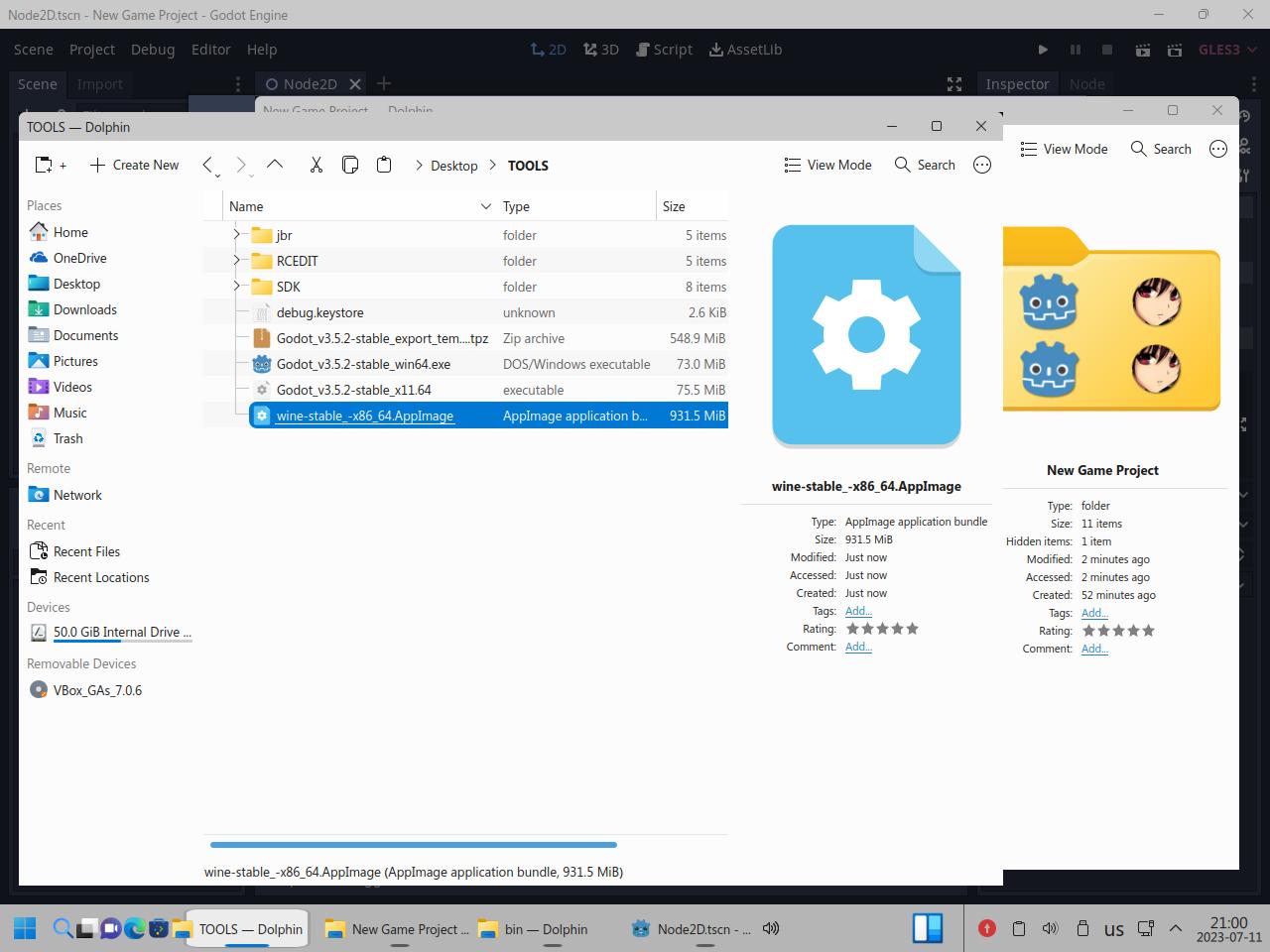Switch to the Node tab beside Inspector

point(1087,84)
